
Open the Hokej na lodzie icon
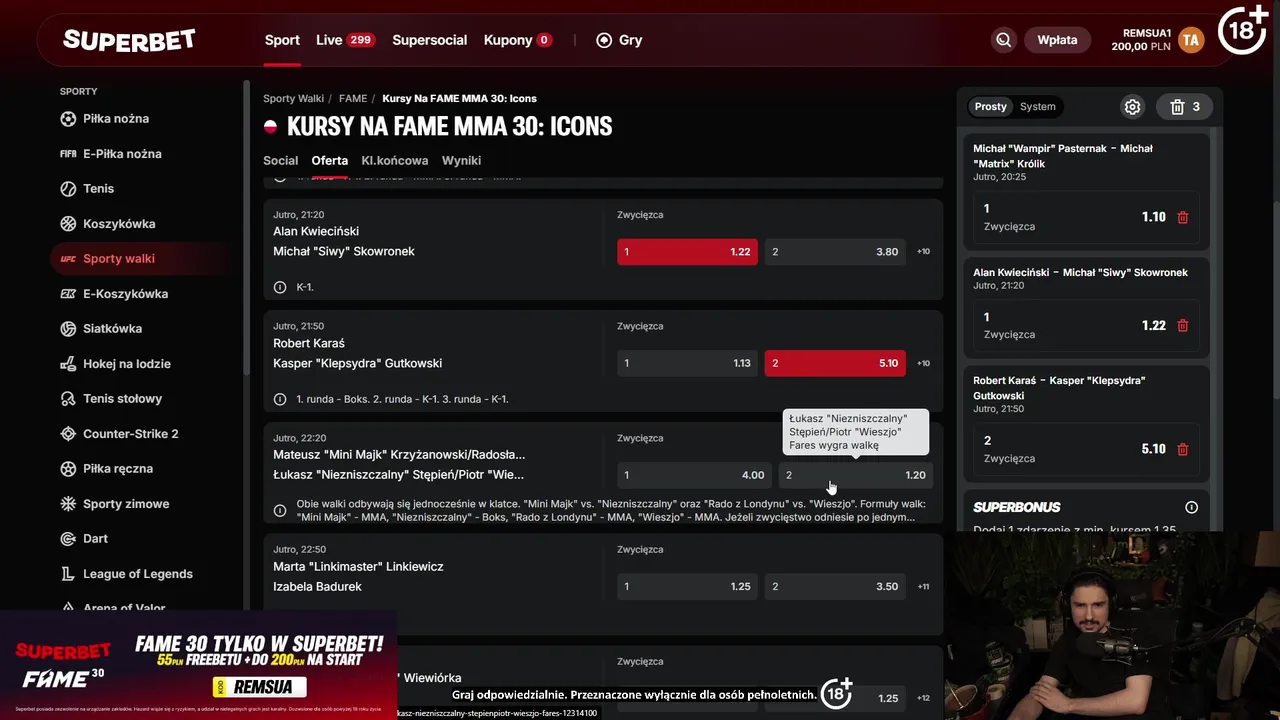click(x=68, y=364)
